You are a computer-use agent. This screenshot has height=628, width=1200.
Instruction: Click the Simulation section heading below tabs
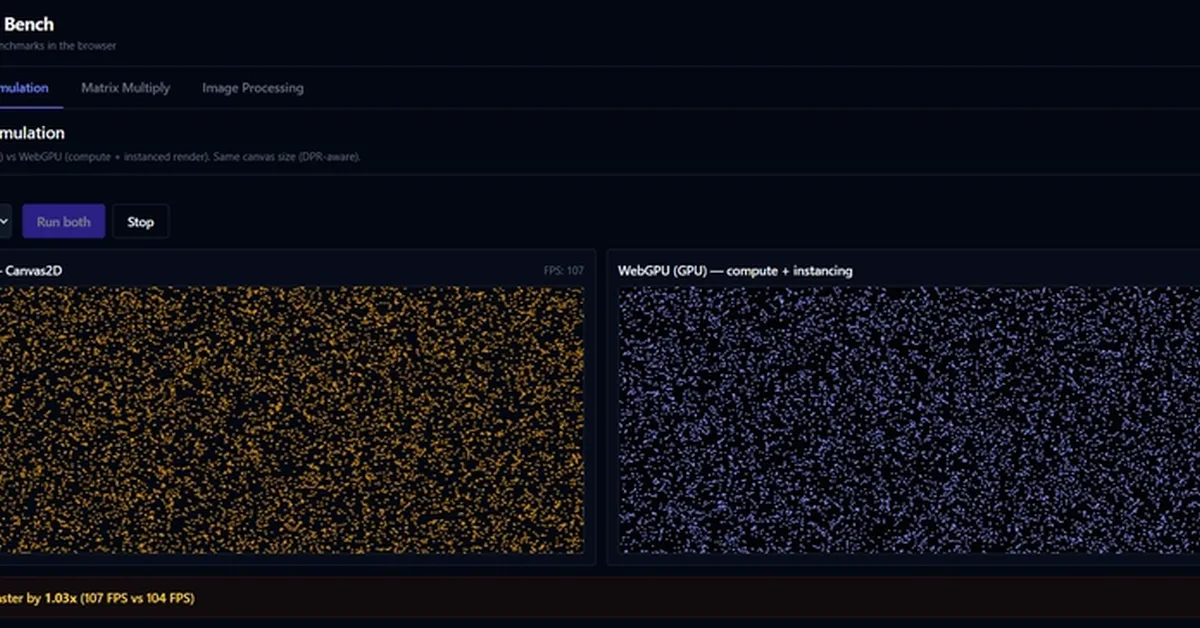[32, 133]
